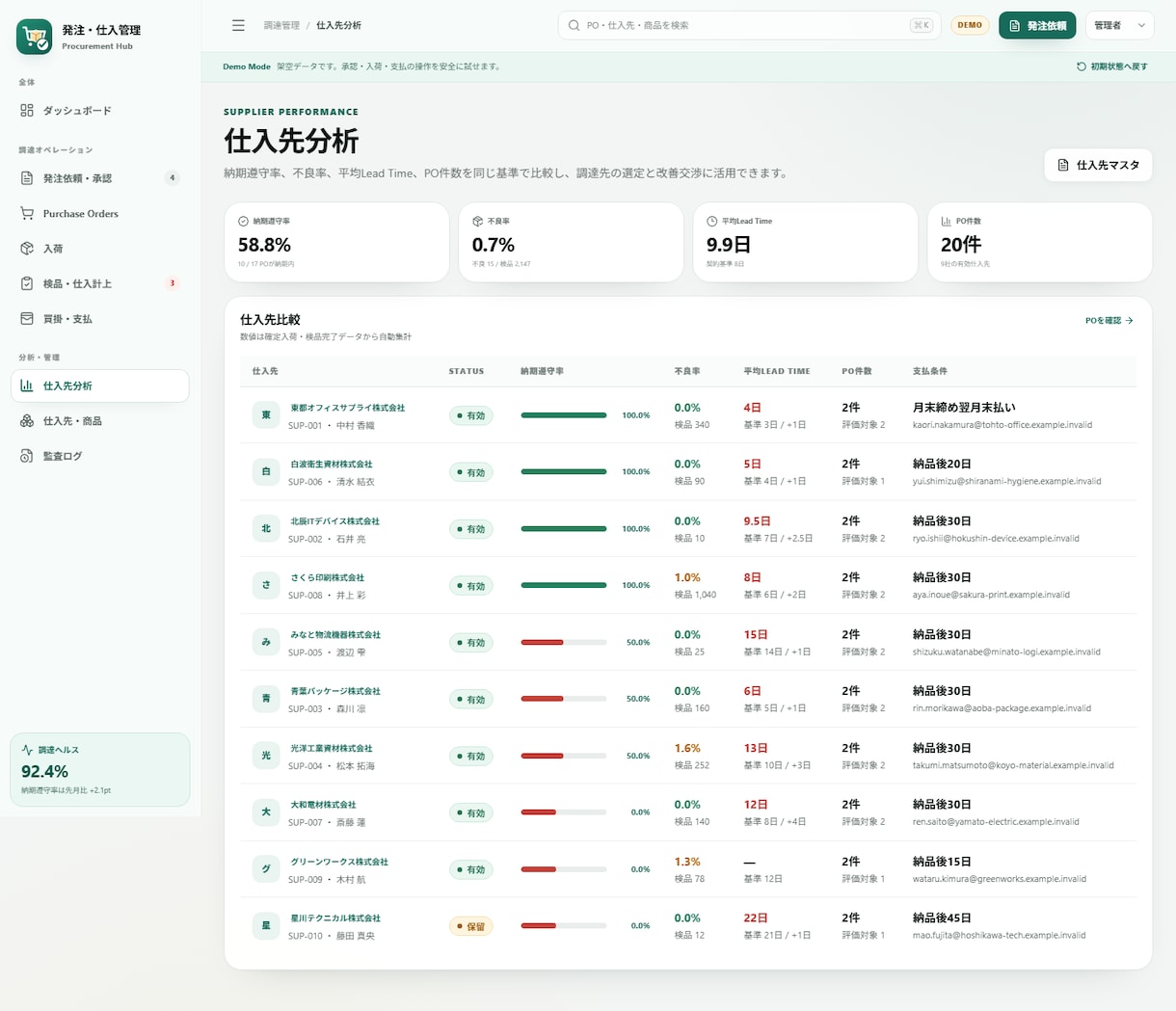The height and width of the screenshot is (1011, 1176).
Task: Click the 平均LEAD TIME column header
Action: pos(777,371)
